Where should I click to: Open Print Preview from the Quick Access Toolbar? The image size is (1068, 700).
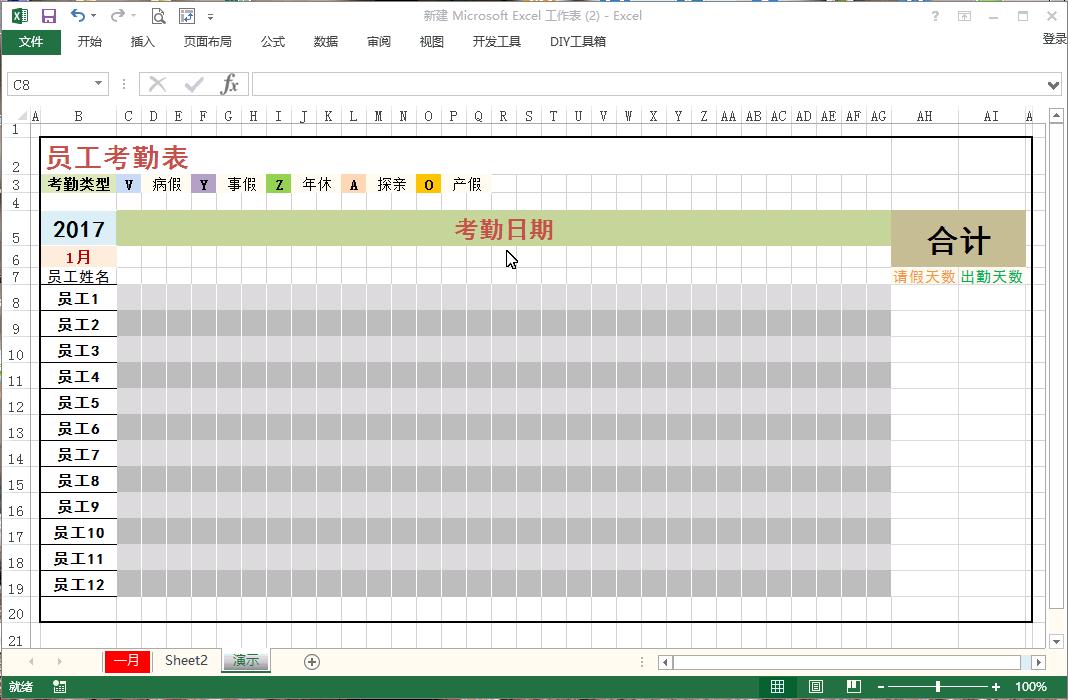point(157,15)
